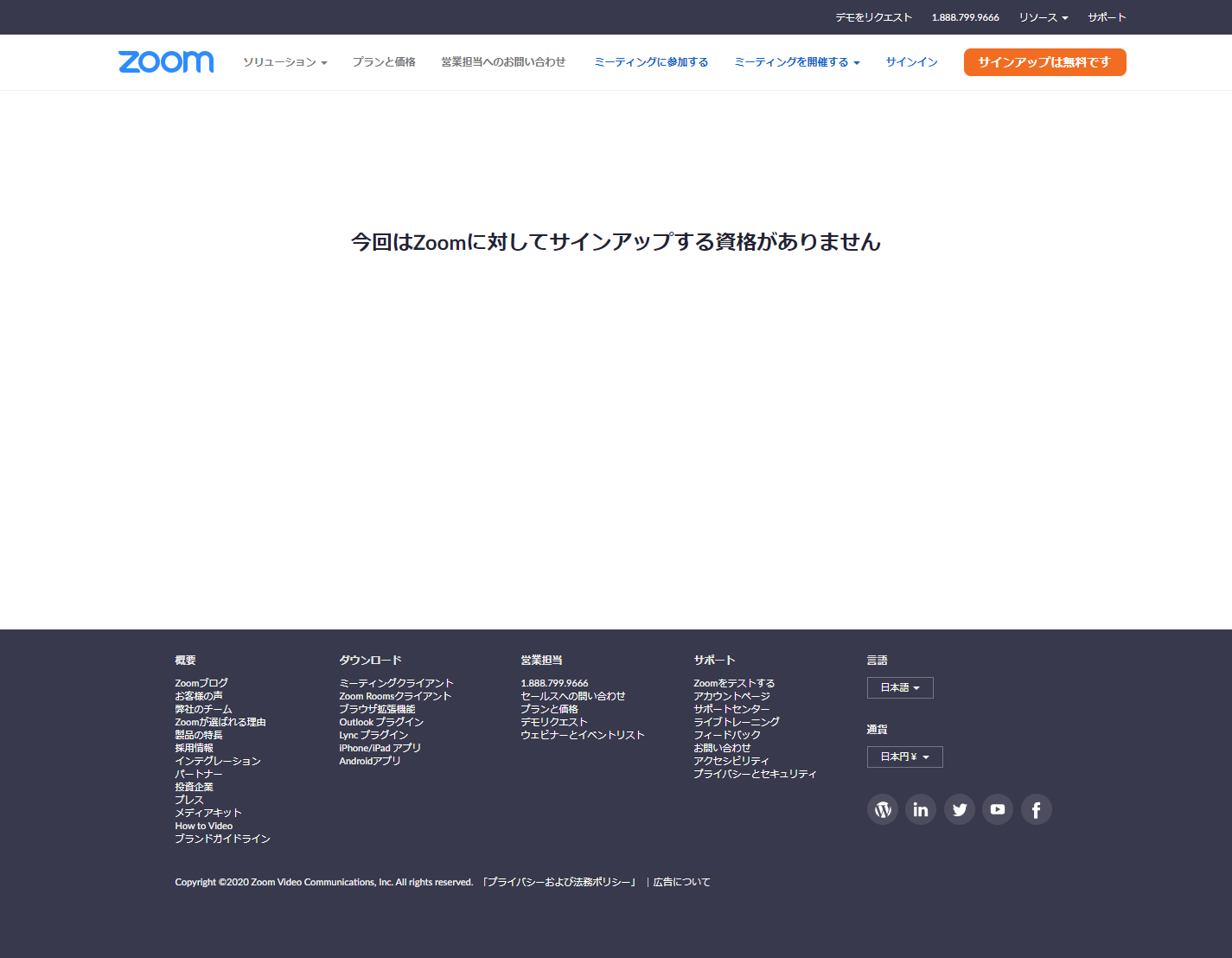The width and height of the screenshot is (1232, 958).
Task: Open the footer プランと価格 link
Action: pyautogui.click(x=549, y=709)
